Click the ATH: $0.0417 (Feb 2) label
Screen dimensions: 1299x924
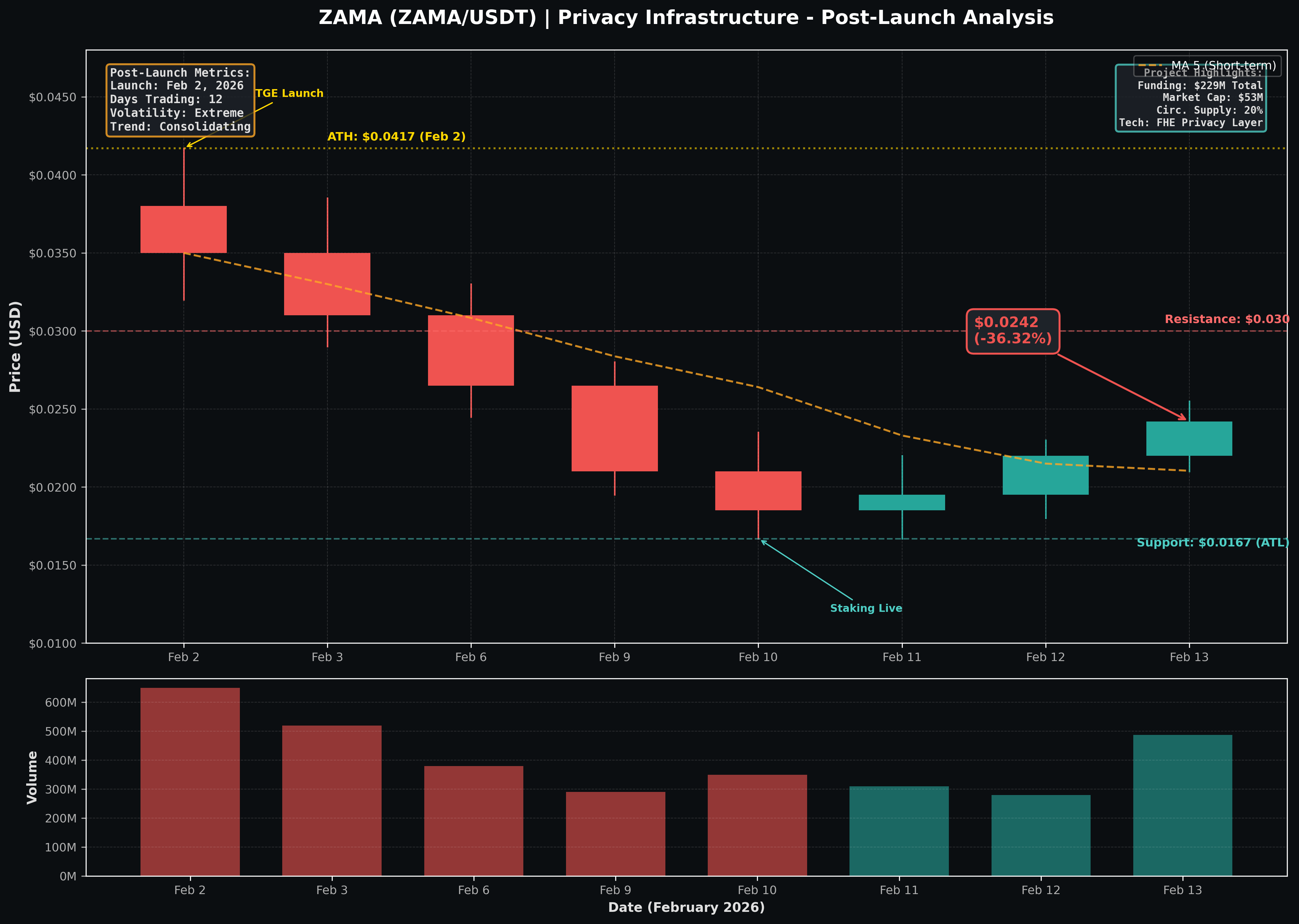[396, 136]
